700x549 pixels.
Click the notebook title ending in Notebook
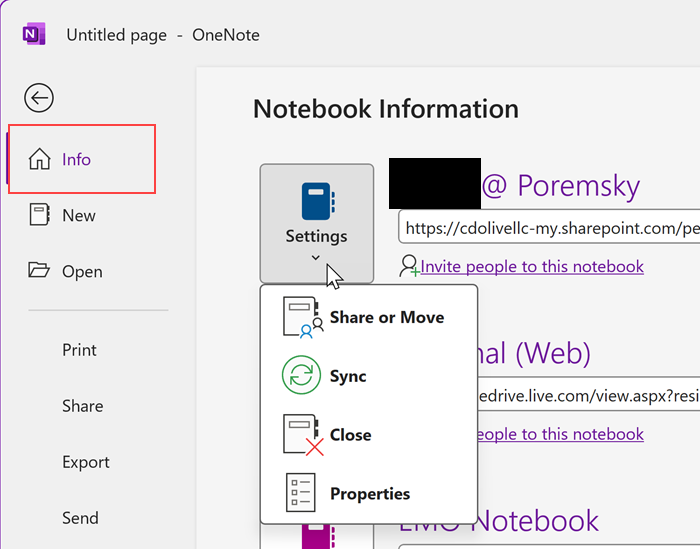pyautogui.click(x=498, y=520)
